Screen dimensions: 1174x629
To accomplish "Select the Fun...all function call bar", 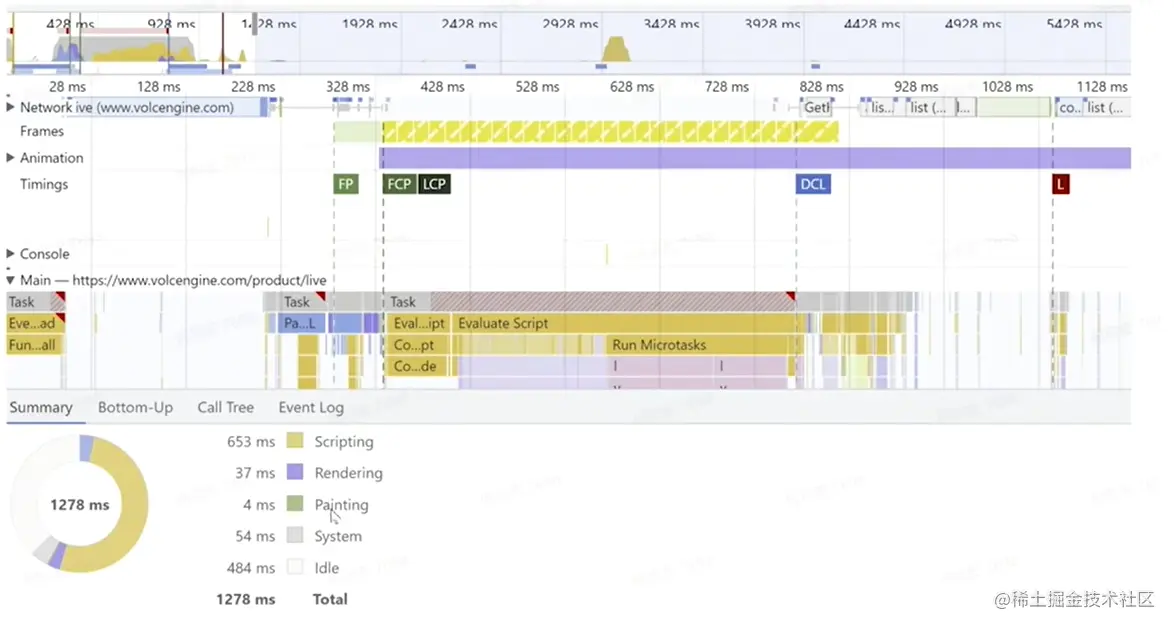I will point(35,345).
